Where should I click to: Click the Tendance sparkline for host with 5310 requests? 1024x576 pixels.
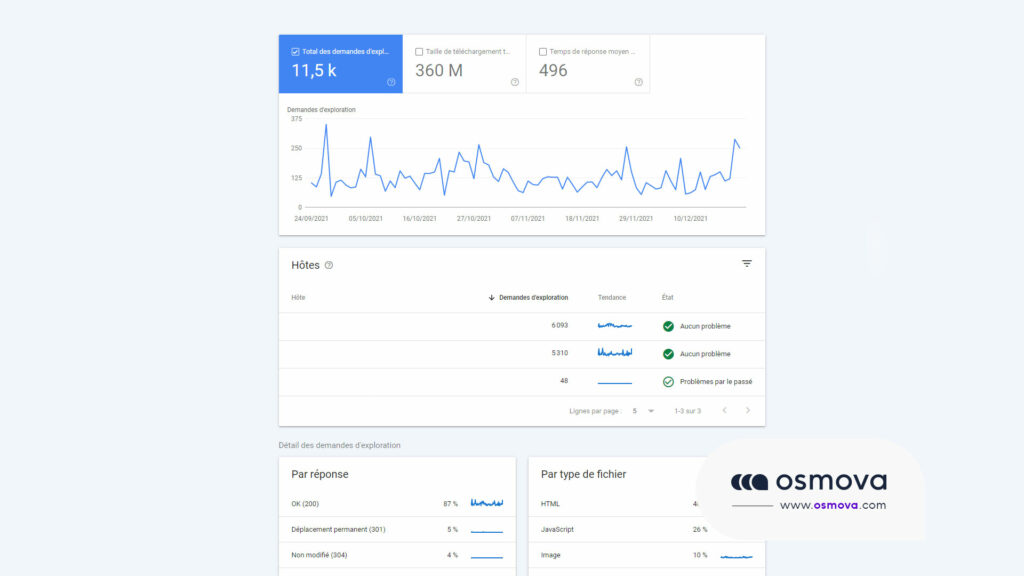point(617,353)
